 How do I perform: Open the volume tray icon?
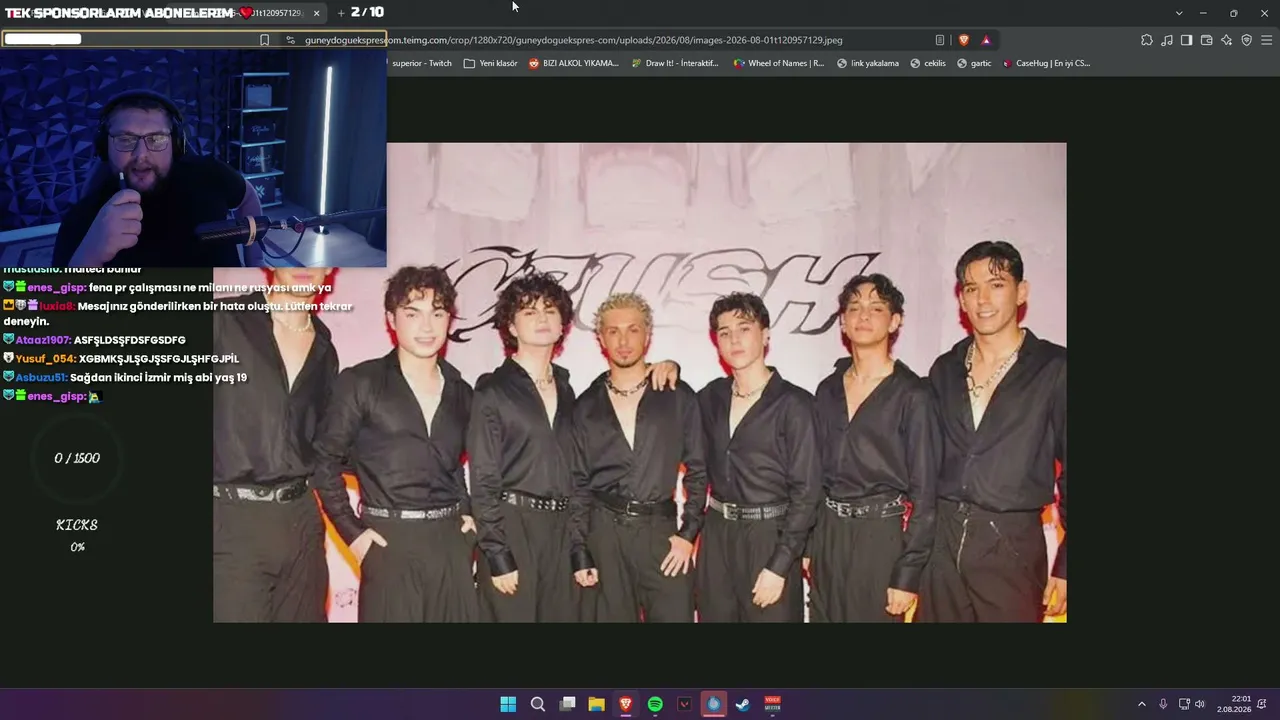pos(1200,704)
